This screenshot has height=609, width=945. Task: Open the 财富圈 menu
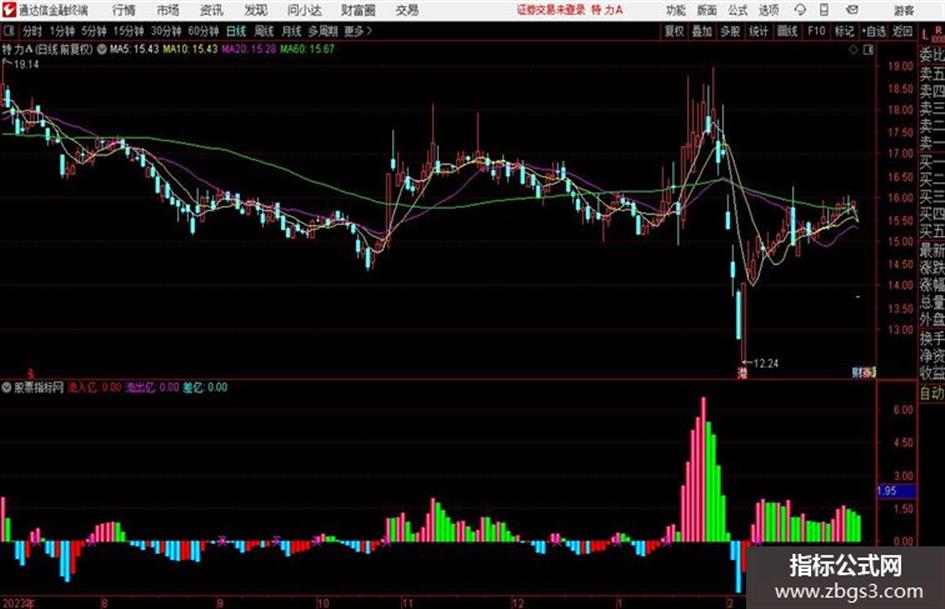pyautogui.click(x=358, y=10)
